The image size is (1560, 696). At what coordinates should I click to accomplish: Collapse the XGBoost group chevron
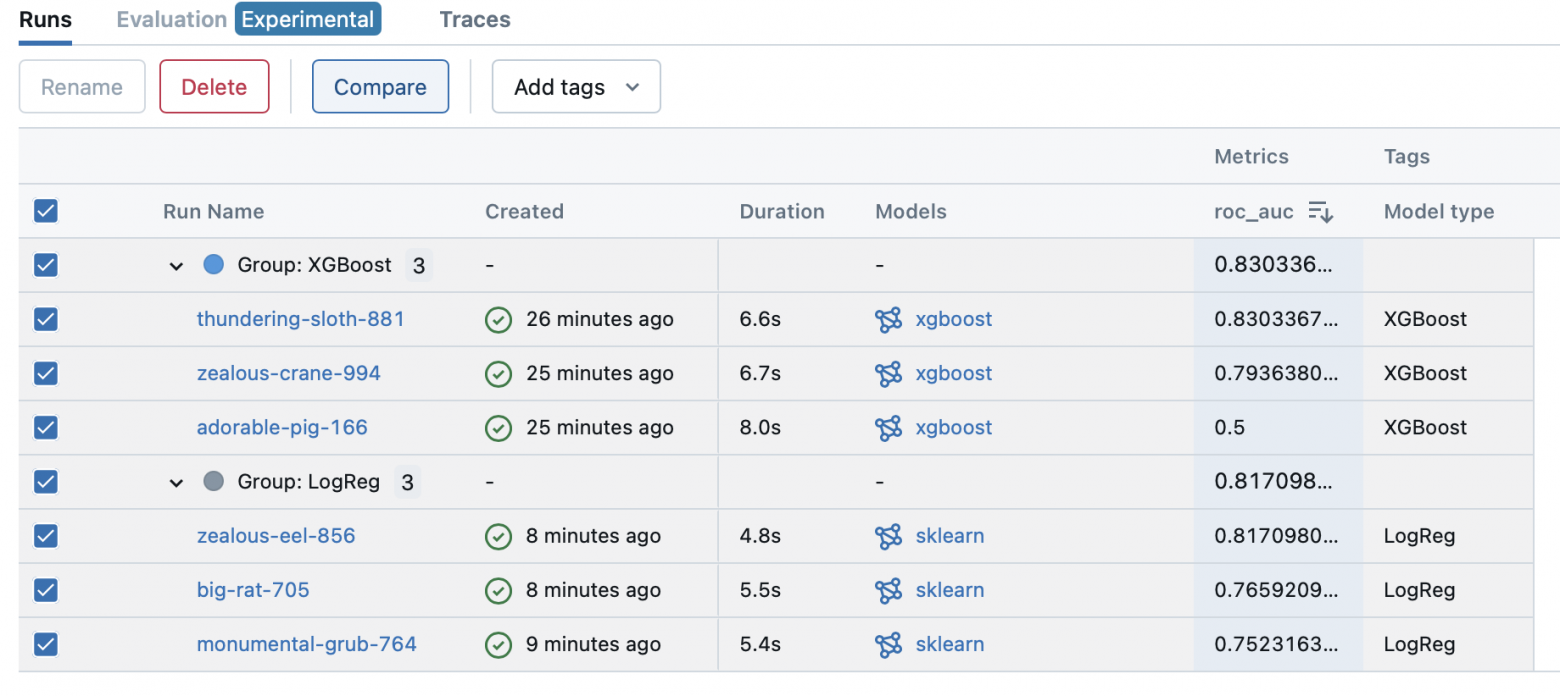click(x=177, y=266)
